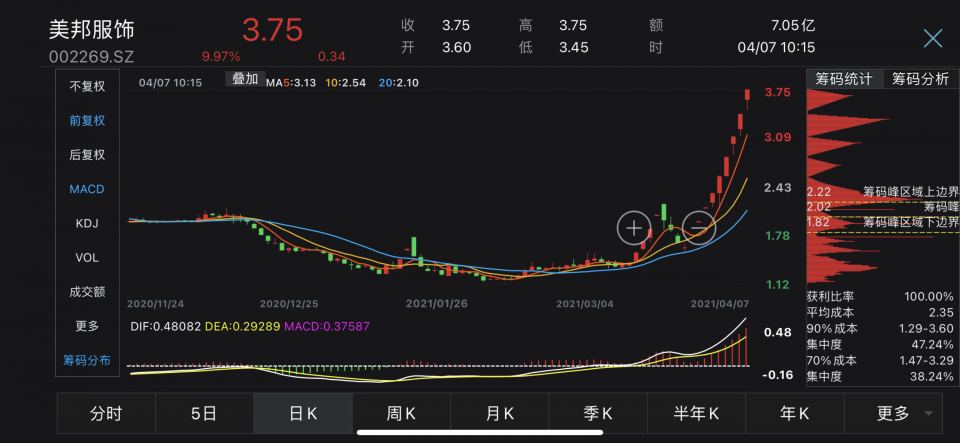Select 前复权 price adjustment option
This screenshot has height=443, width=960.
pyautogui.click(x=87, y=121)
